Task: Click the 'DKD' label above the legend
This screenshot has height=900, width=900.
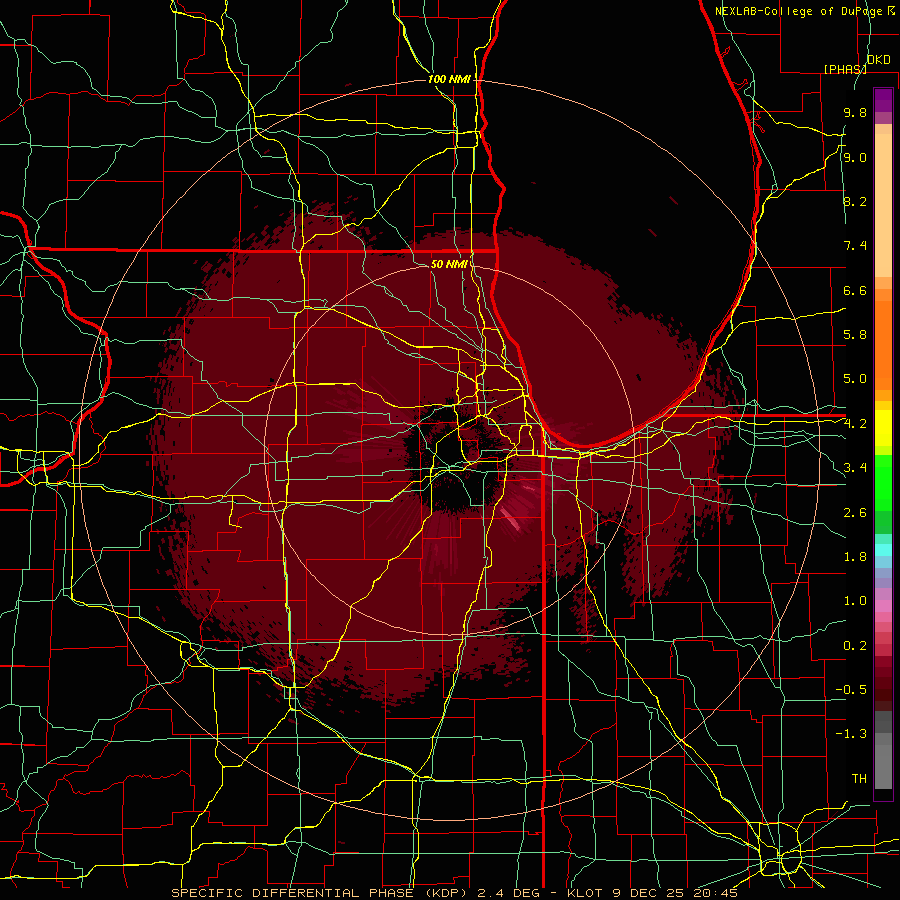Action: coord(878,60)
